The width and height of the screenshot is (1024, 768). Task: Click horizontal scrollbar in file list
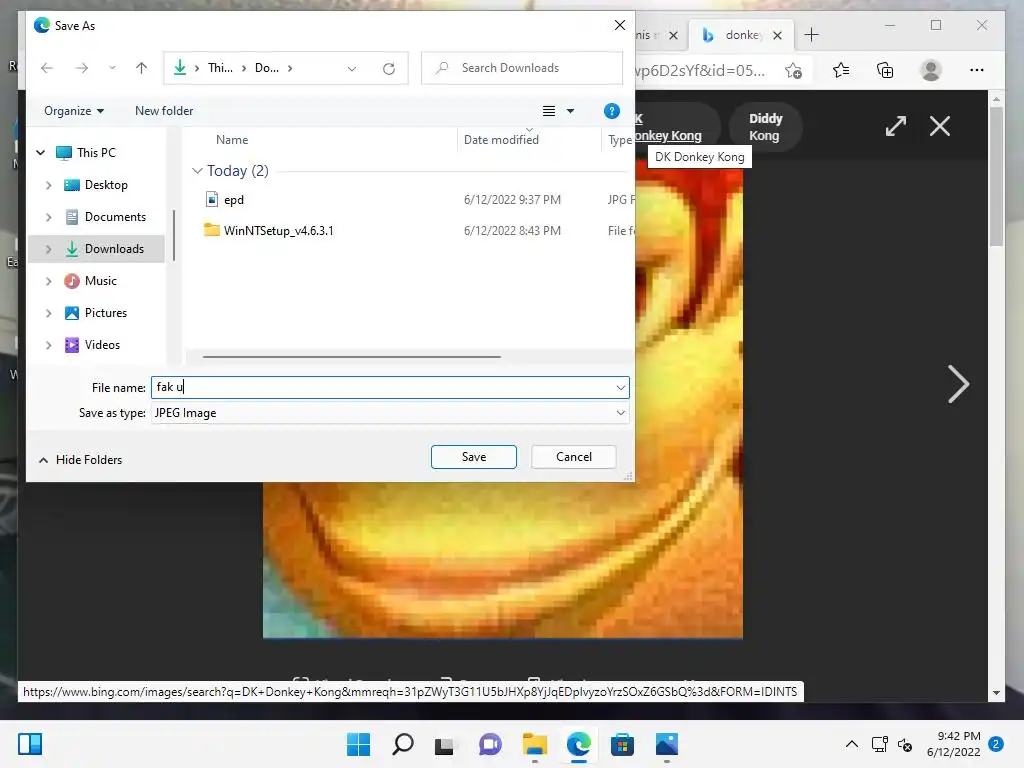(351, 357)
